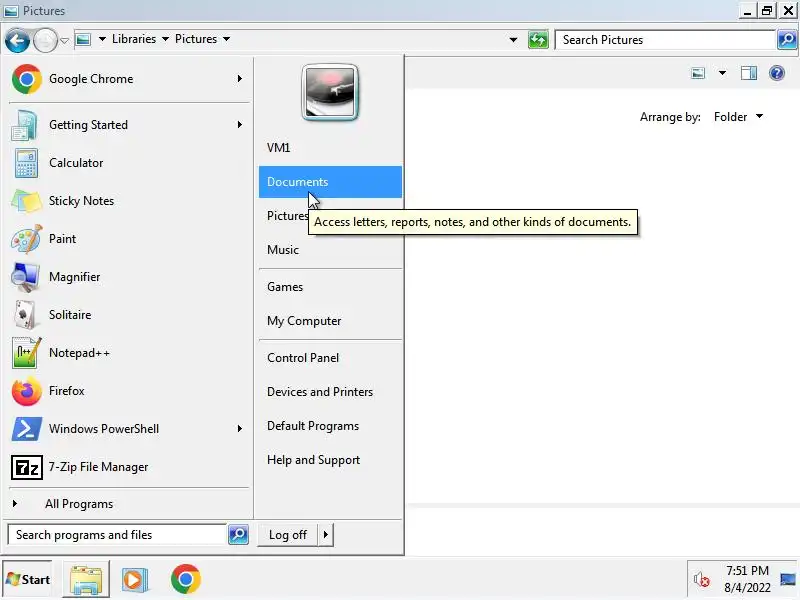Open shutdown options arrow beside Log off

[x=326, y=535]
